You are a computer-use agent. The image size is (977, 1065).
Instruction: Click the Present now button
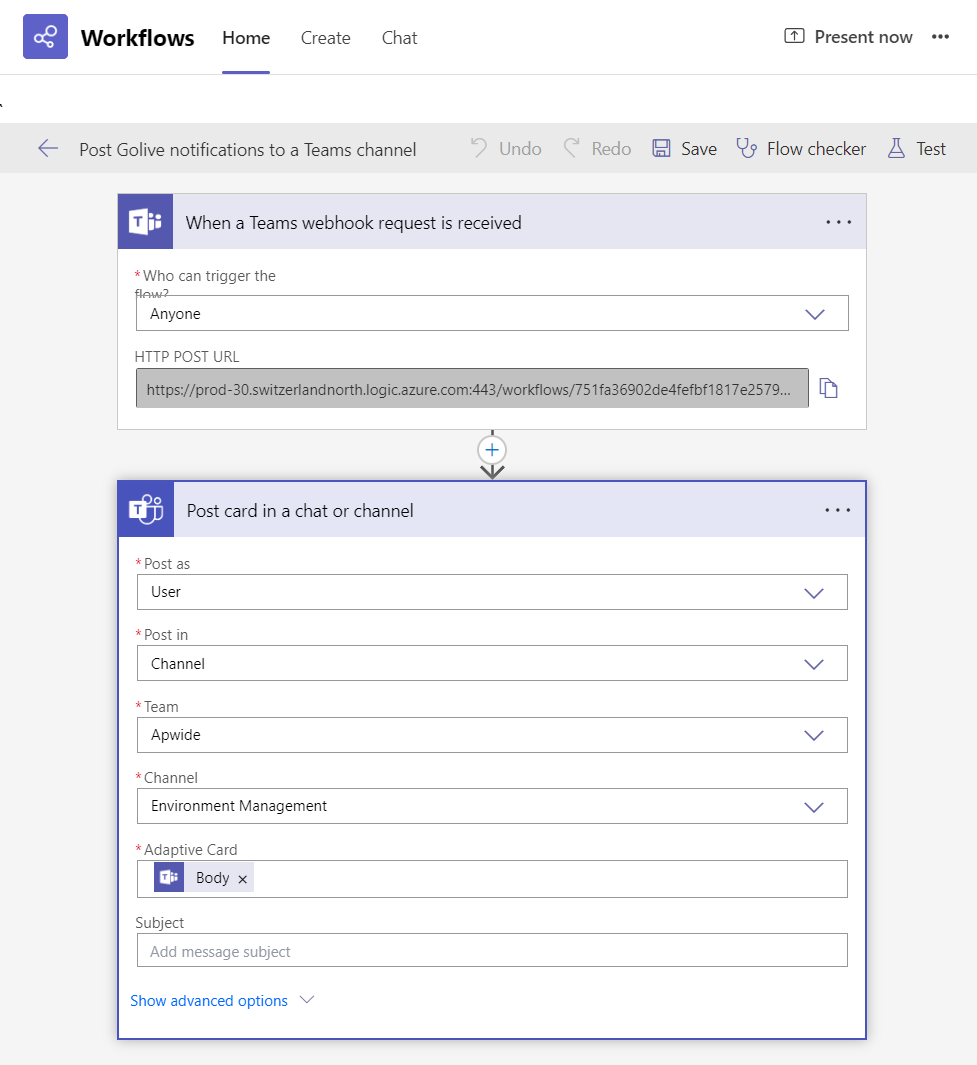tap(849, 37)
